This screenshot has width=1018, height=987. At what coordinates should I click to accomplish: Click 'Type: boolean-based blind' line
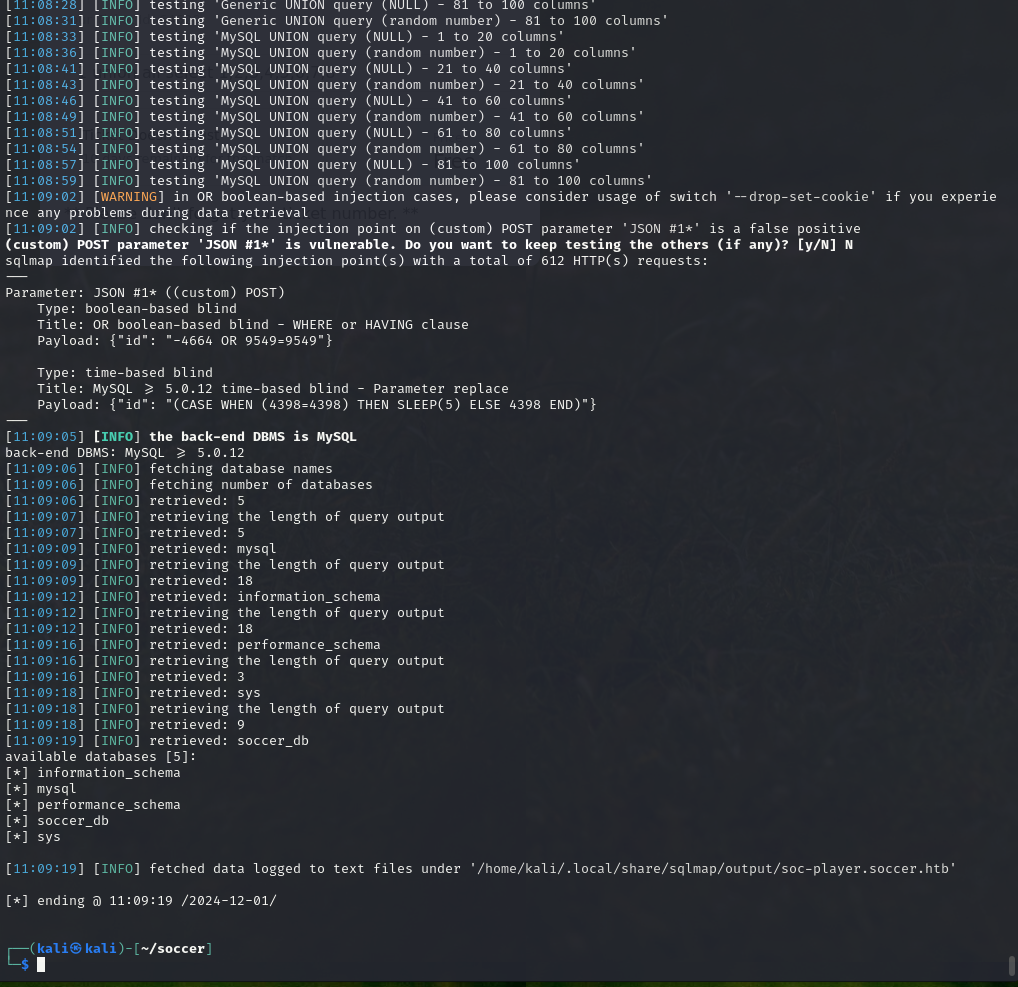[x=137, y=309]
